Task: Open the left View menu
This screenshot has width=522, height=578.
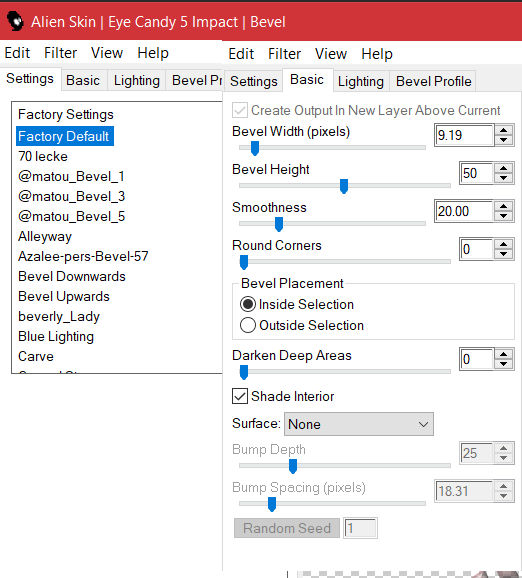Action: point(107,53)
